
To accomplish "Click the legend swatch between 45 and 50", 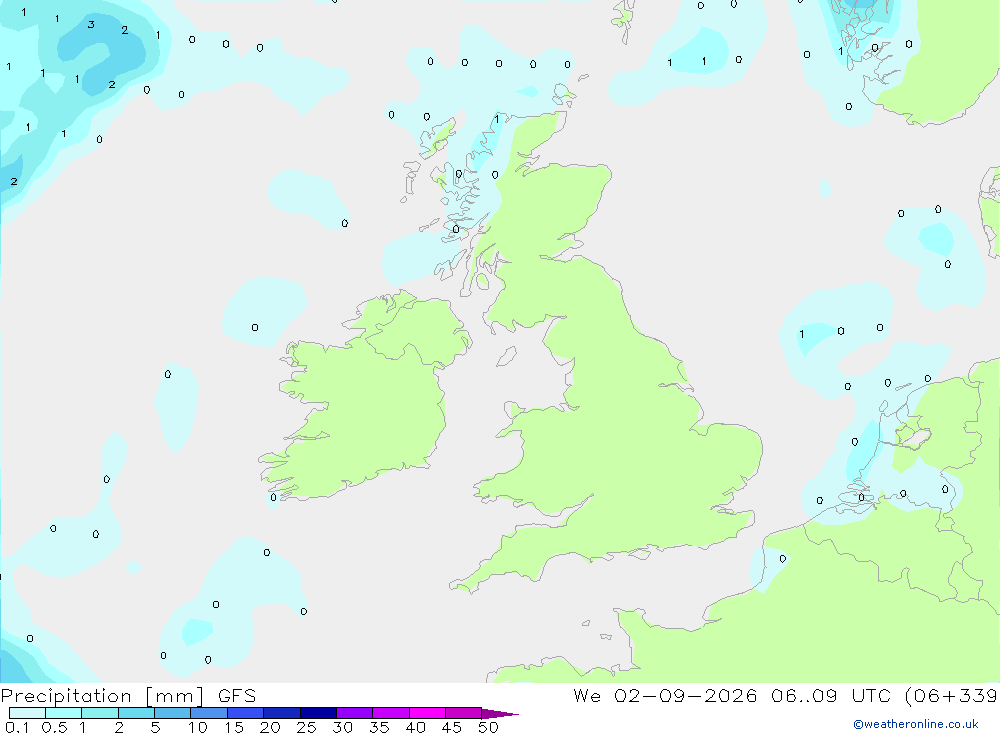I will tap(464, 713).
